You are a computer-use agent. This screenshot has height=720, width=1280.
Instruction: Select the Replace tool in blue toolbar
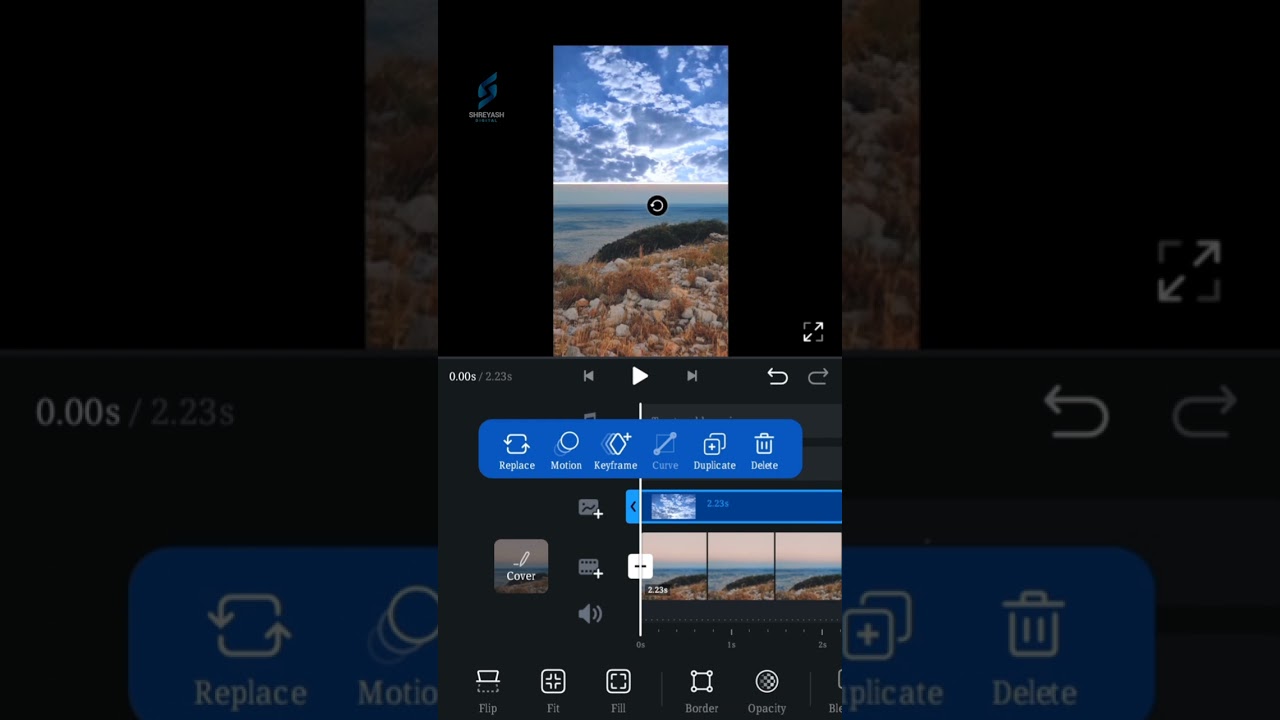pyautogui.click(x=516, y=452)
